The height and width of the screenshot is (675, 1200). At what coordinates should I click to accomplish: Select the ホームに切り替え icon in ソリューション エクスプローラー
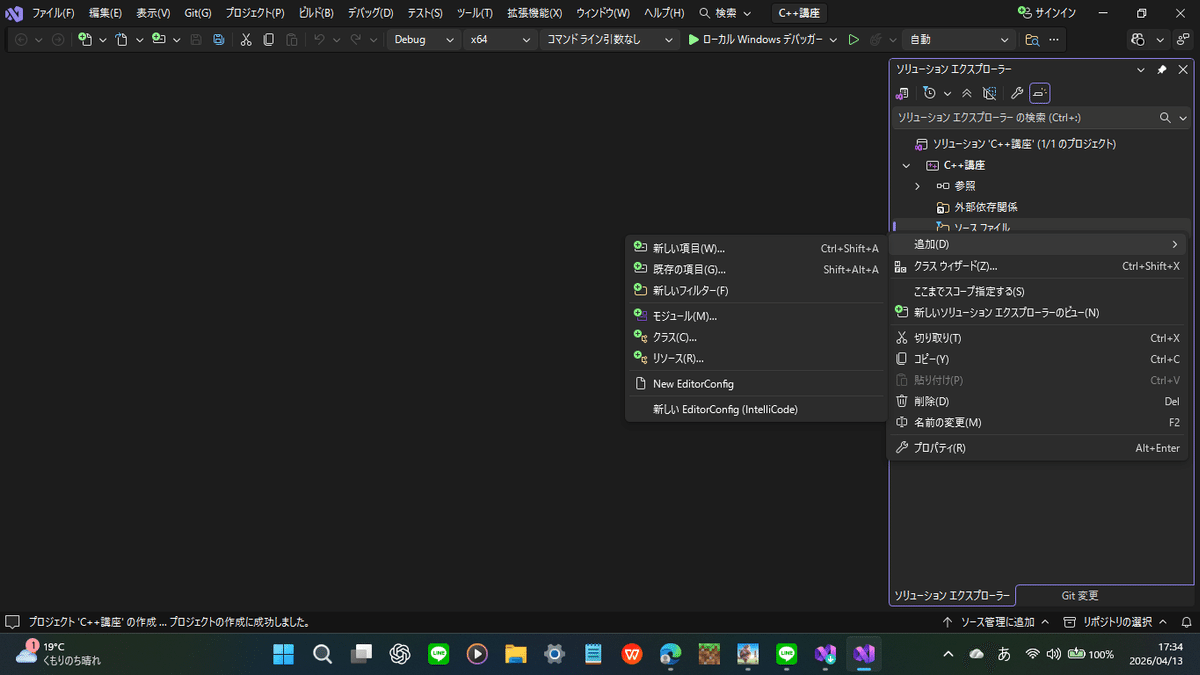coord(901,92)
